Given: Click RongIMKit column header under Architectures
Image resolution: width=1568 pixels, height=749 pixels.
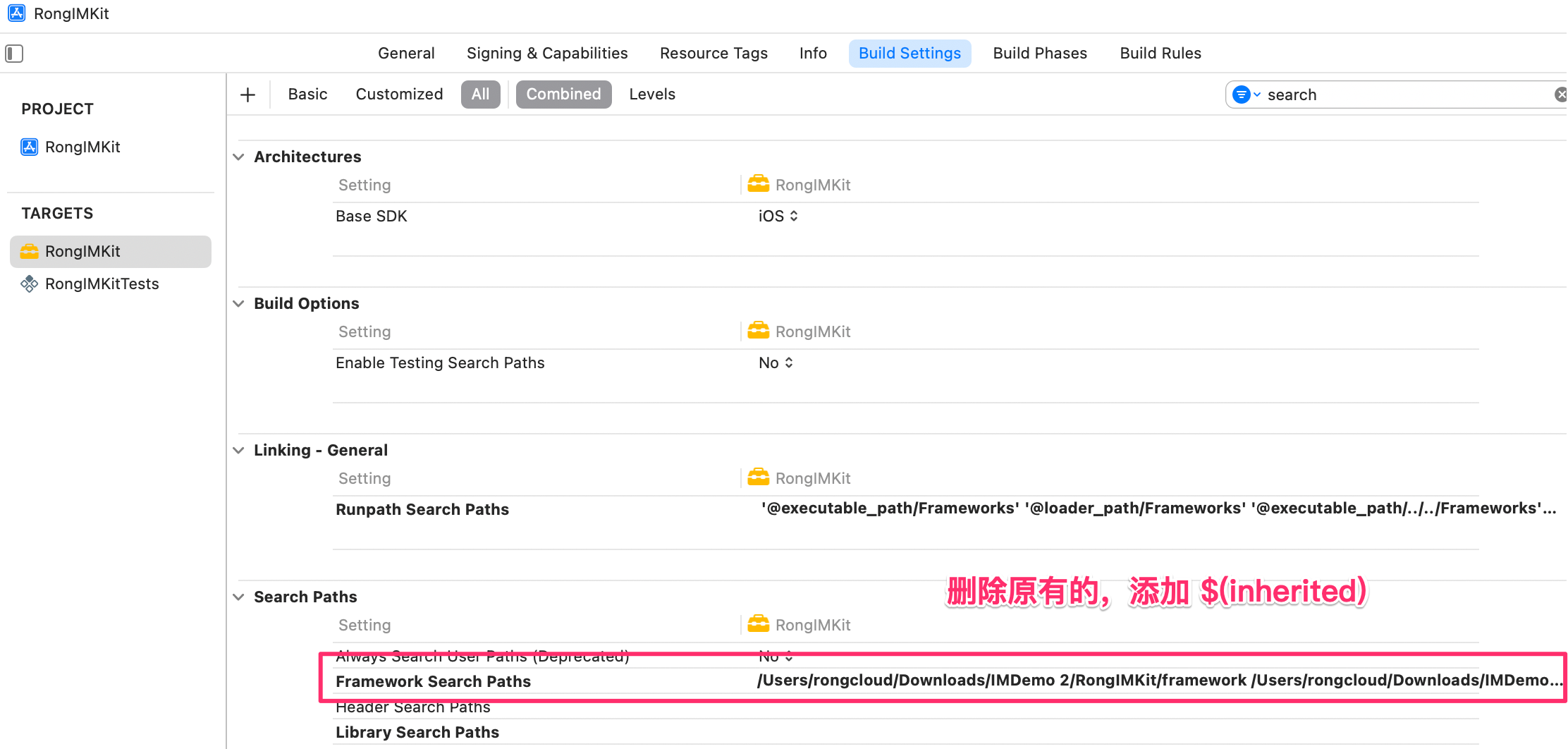Looking at the screenshot, I should tap(799, 185).
